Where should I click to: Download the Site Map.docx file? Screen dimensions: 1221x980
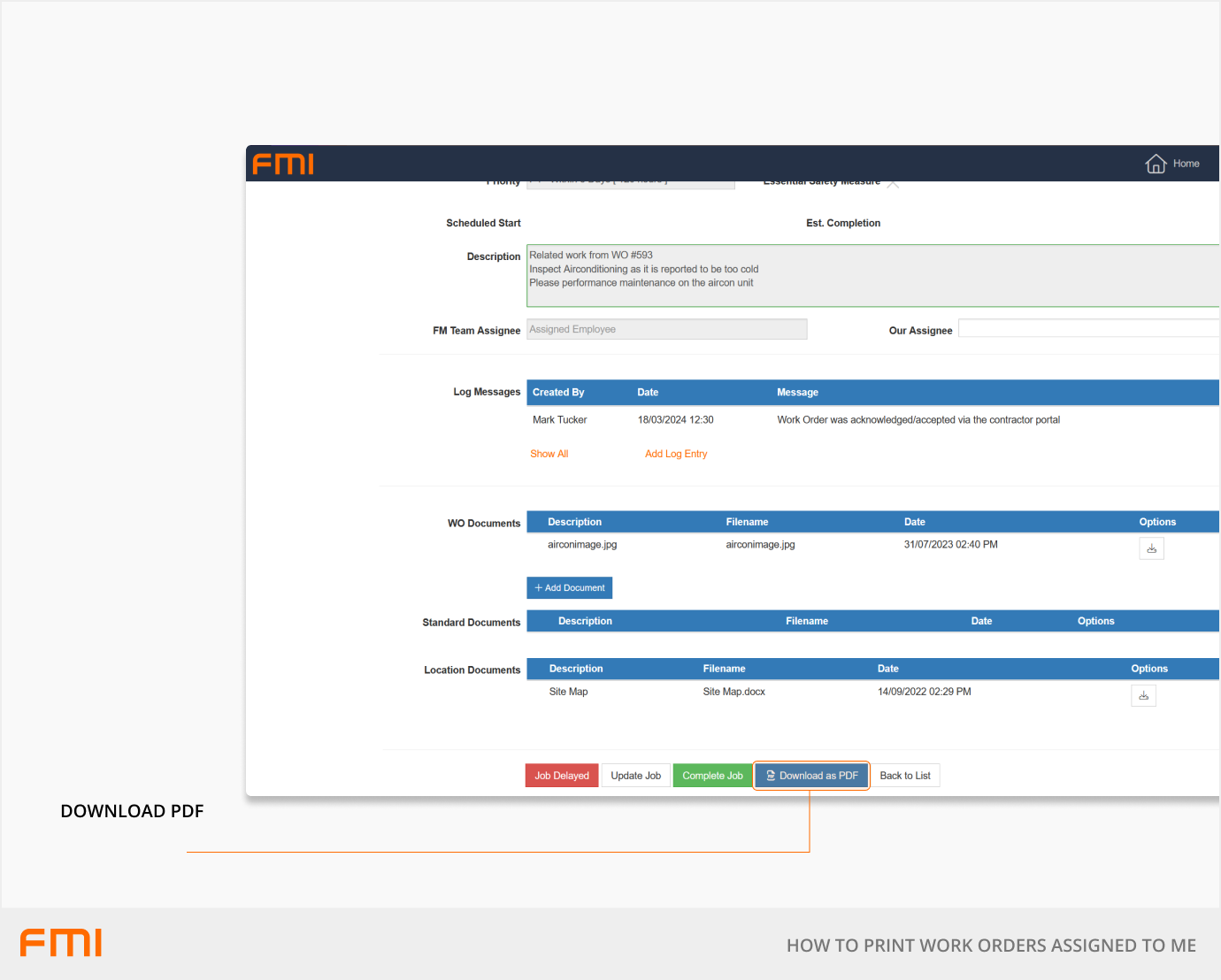pyautogui.click(x=1143, y=695)
